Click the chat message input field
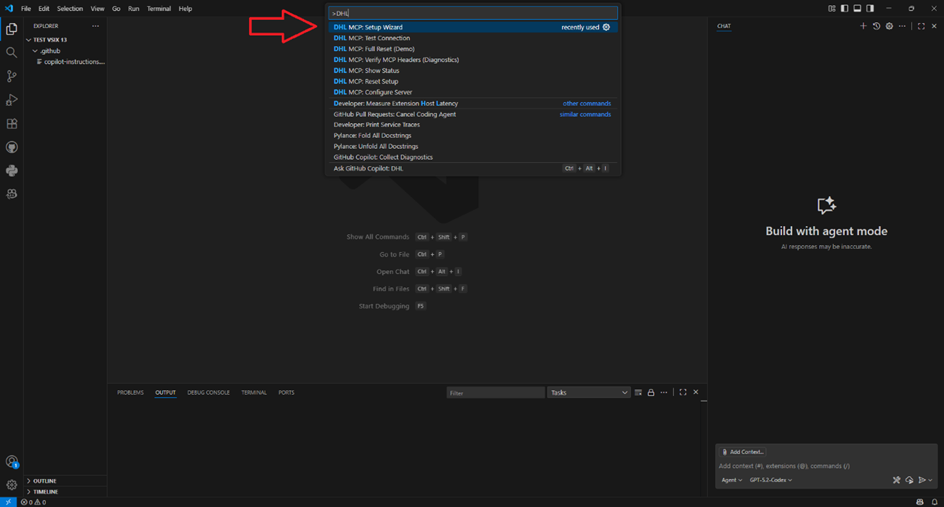Viewport: 944px width, 507px height. click(x=826, y=466)
